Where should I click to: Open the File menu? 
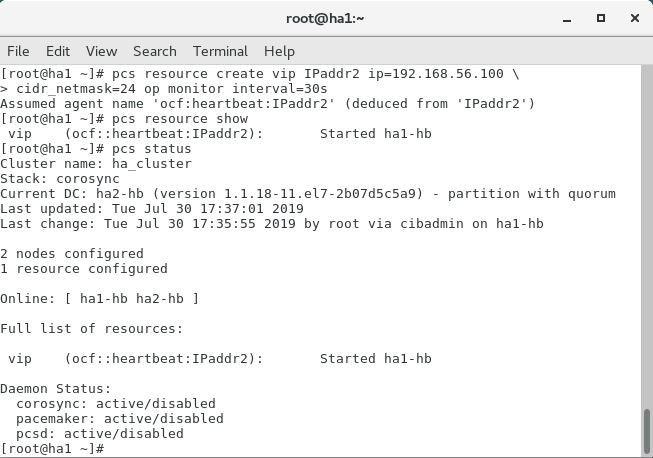click(18, 51)
